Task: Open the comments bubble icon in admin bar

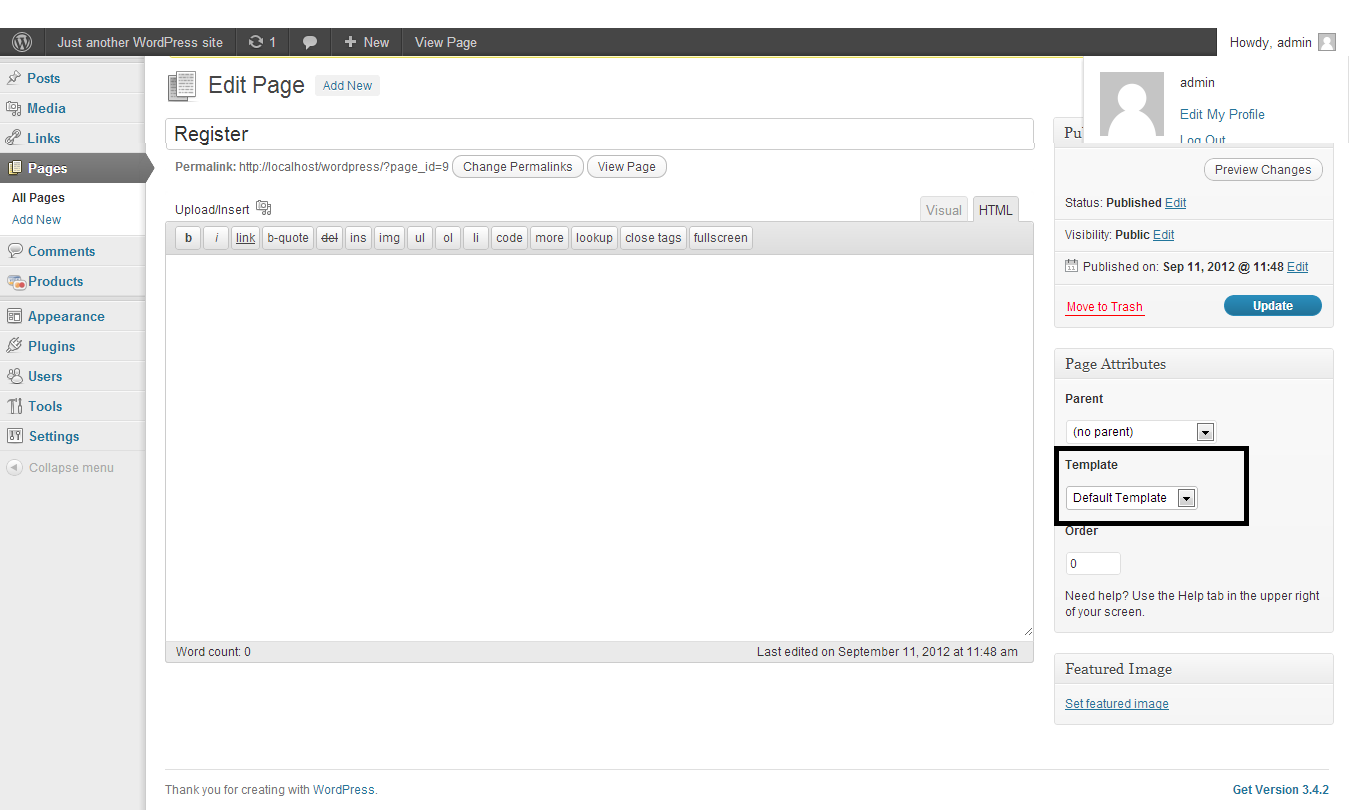Action: click(310, 42)
